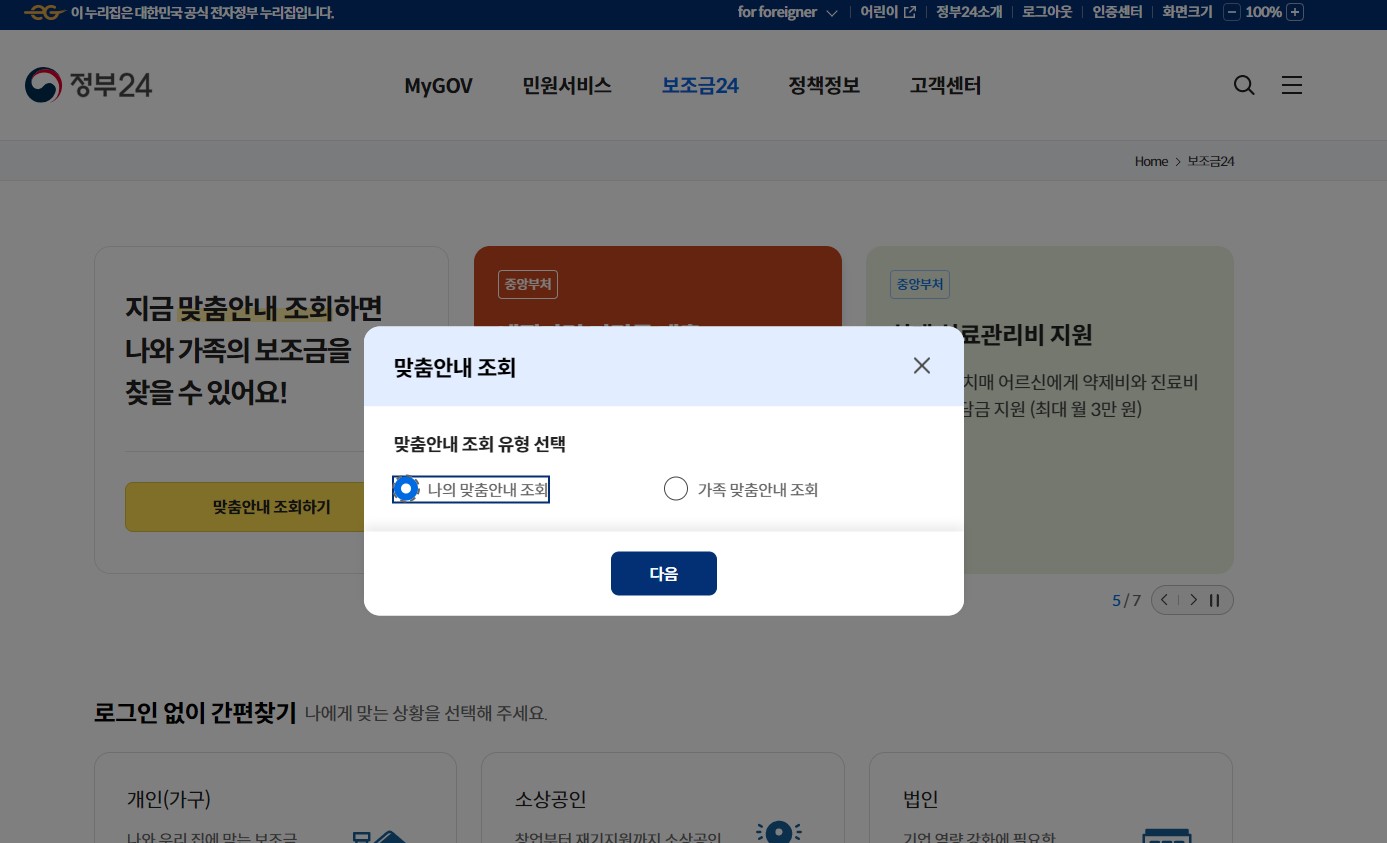Screen dimensions: 1387x843
Task: Click the 정부24 logo
Action: click(88, 85)
